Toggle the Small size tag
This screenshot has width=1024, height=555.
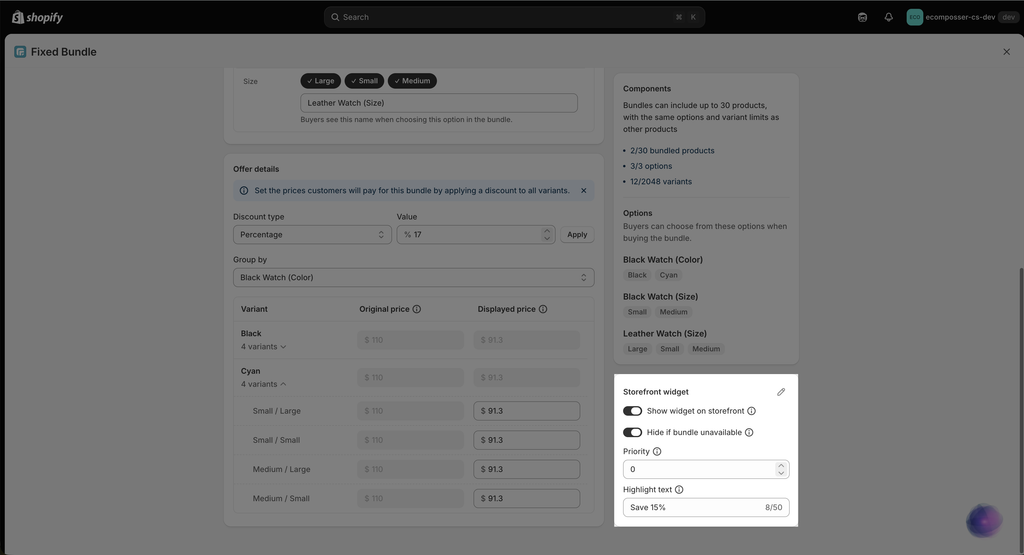(x=364, y=81)
